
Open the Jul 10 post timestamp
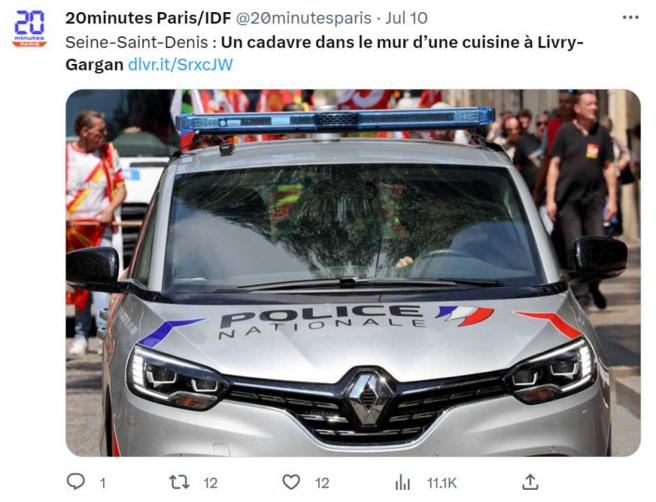pos(406,18)
